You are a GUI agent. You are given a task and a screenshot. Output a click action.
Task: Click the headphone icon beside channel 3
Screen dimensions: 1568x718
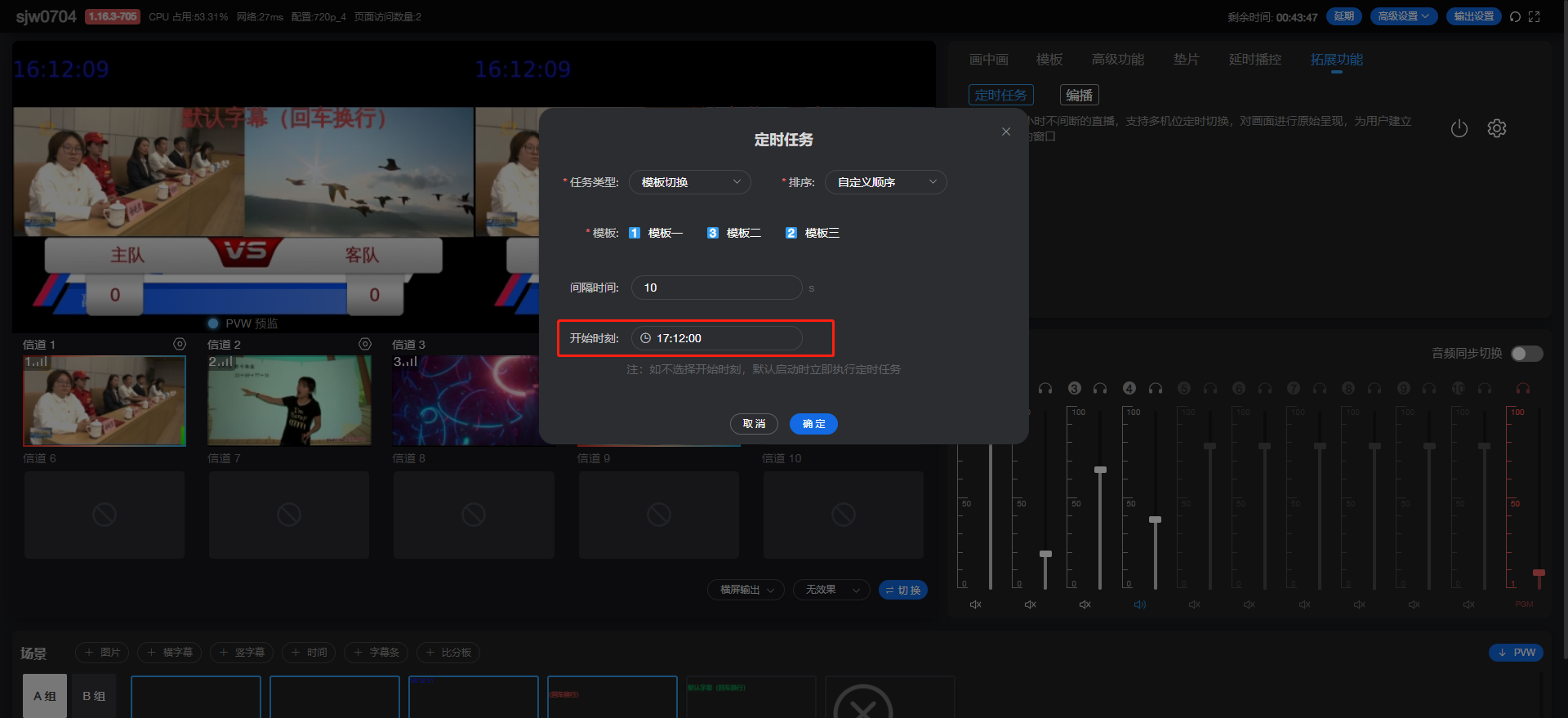point(1100,389)
